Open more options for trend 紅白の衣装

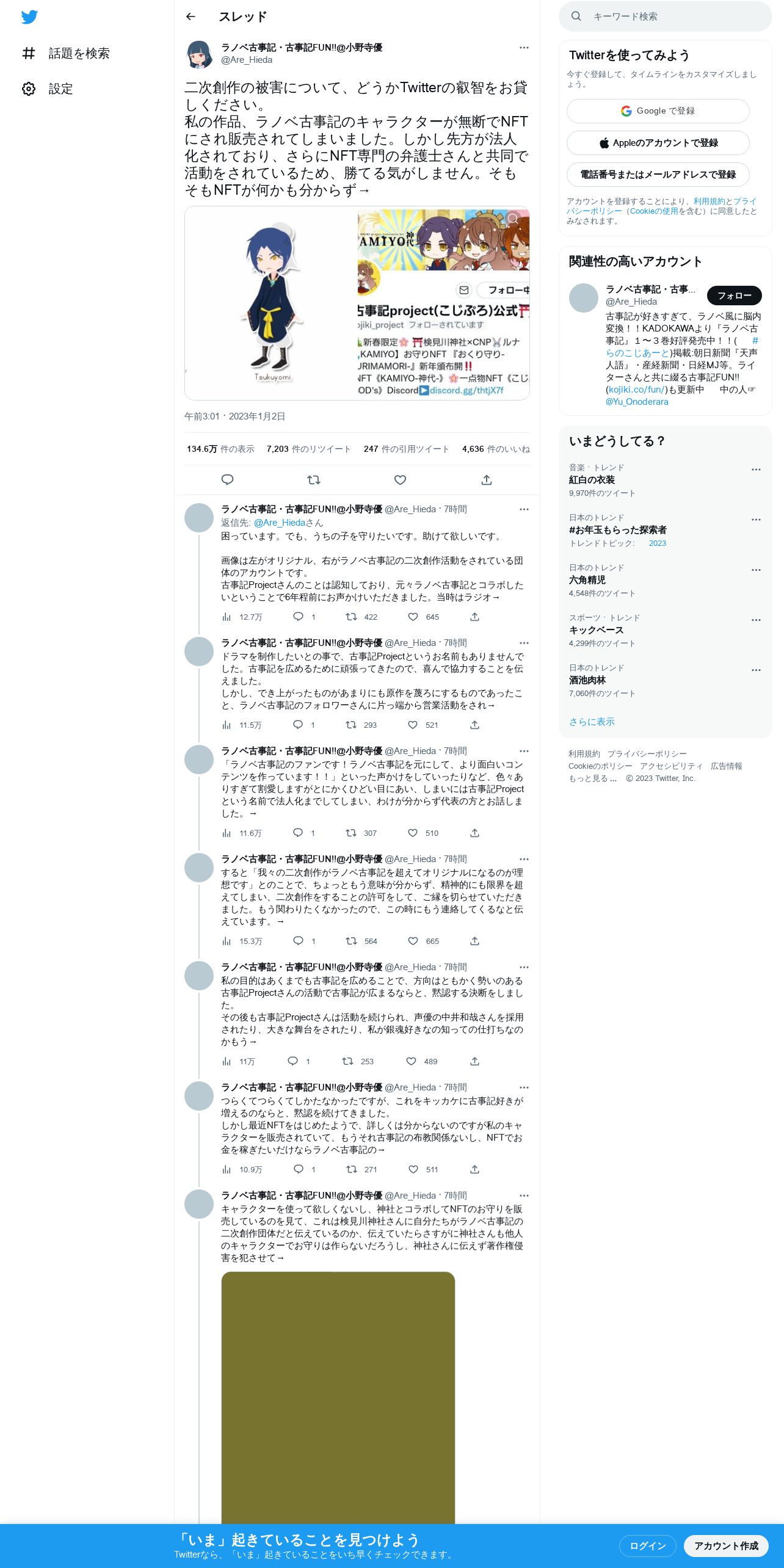click(x=756, y=470)
